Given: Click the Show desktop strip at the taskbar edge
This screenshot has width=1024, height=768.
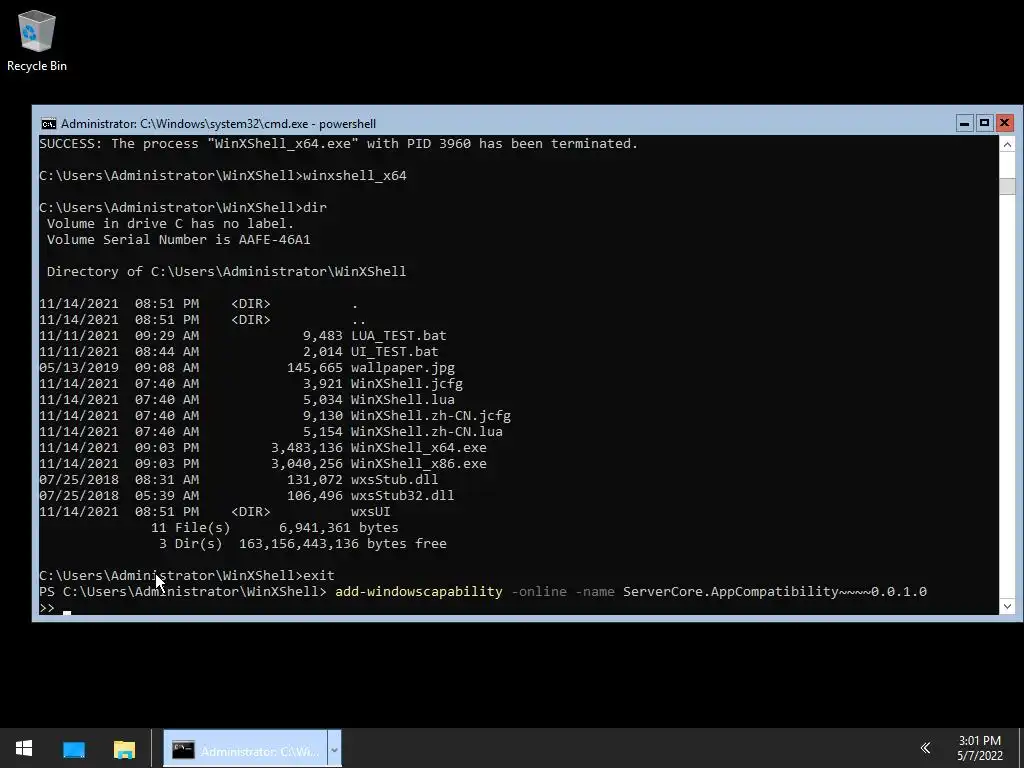Looking at the screenshot, I should pos(1021,748).
